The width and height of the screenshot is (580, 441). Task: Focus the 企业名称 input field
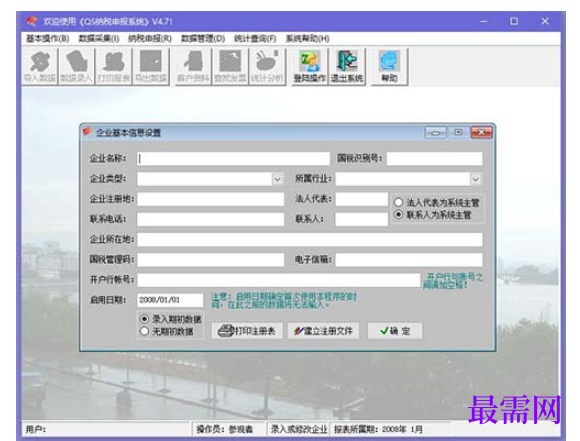click(x=233, y=159)
